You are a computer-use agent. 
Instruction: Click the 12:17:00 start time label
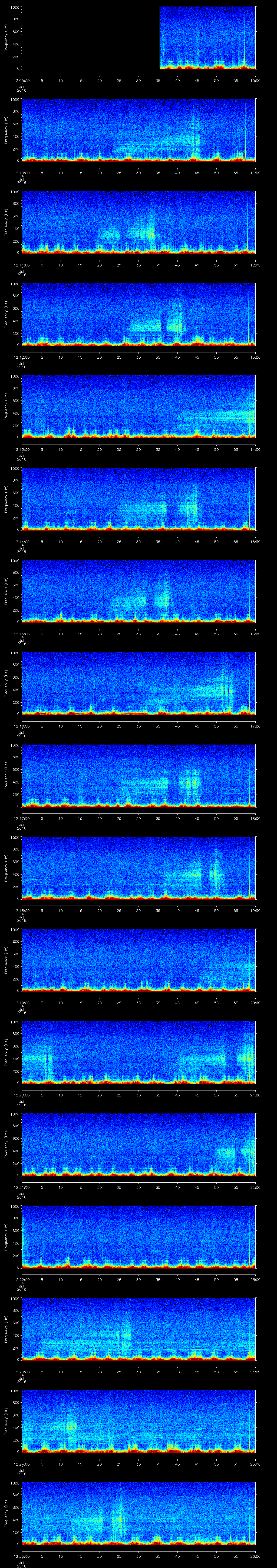click(x=22, y=818)
